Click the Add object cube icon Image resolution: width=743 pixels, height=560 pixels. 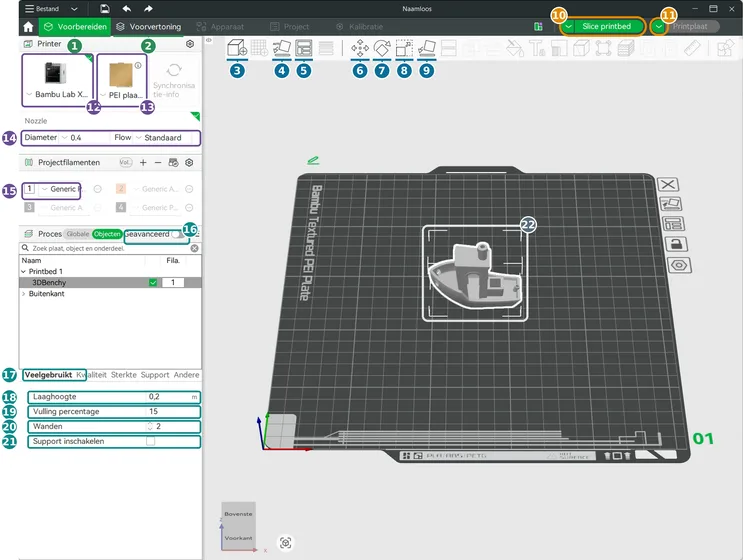click(237, 48)
